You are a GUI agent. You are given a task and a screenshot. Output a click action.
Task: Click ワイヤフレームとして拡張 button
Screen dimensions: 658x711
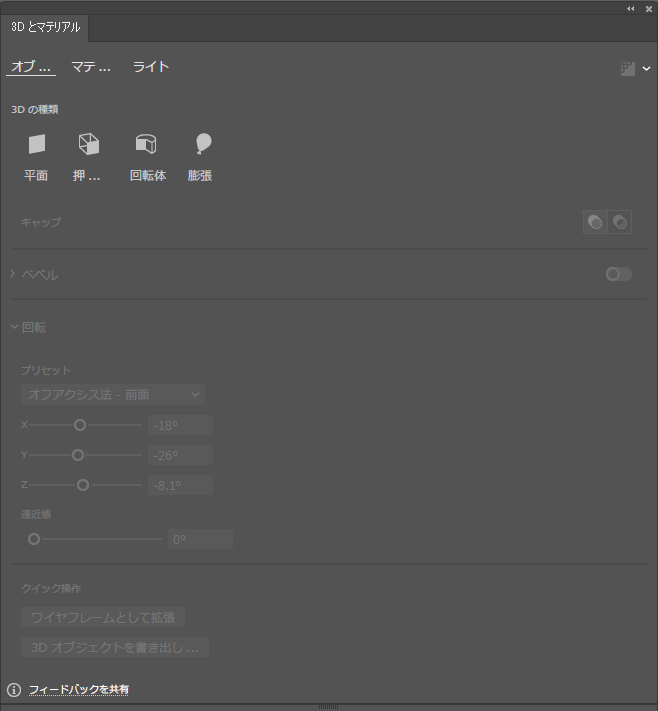[x=103, y=617]
